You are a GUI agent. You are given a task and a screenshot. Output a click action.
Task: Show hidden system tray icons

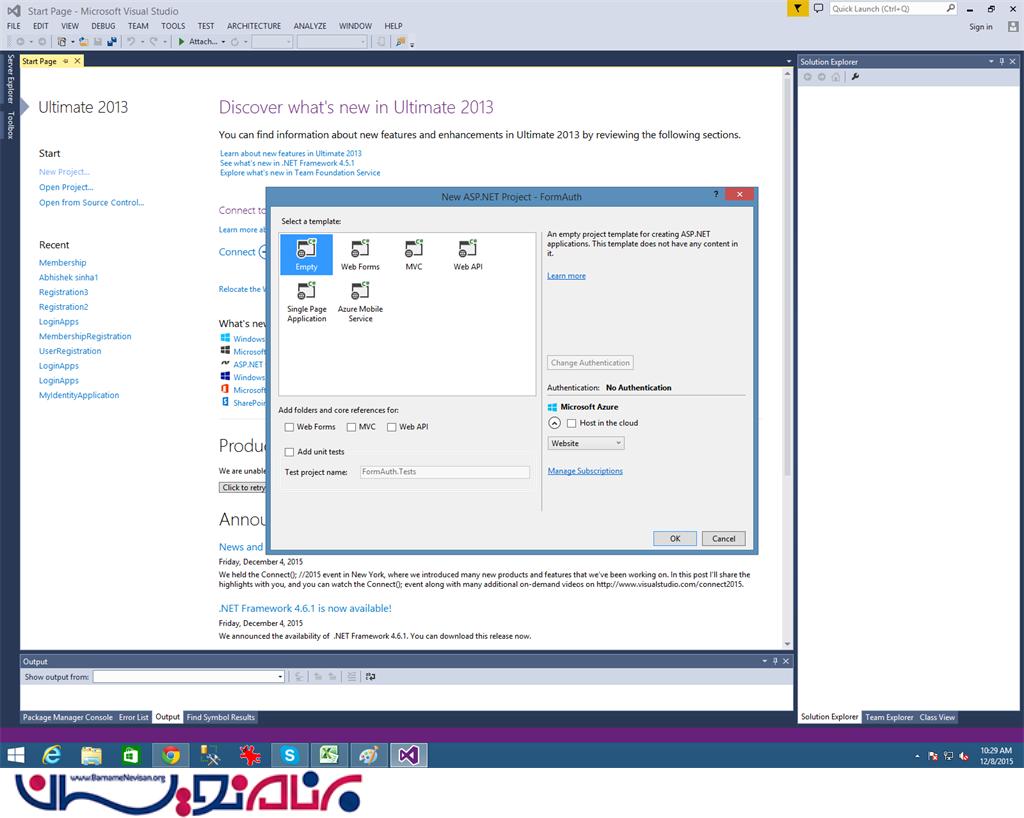(917, 756)
